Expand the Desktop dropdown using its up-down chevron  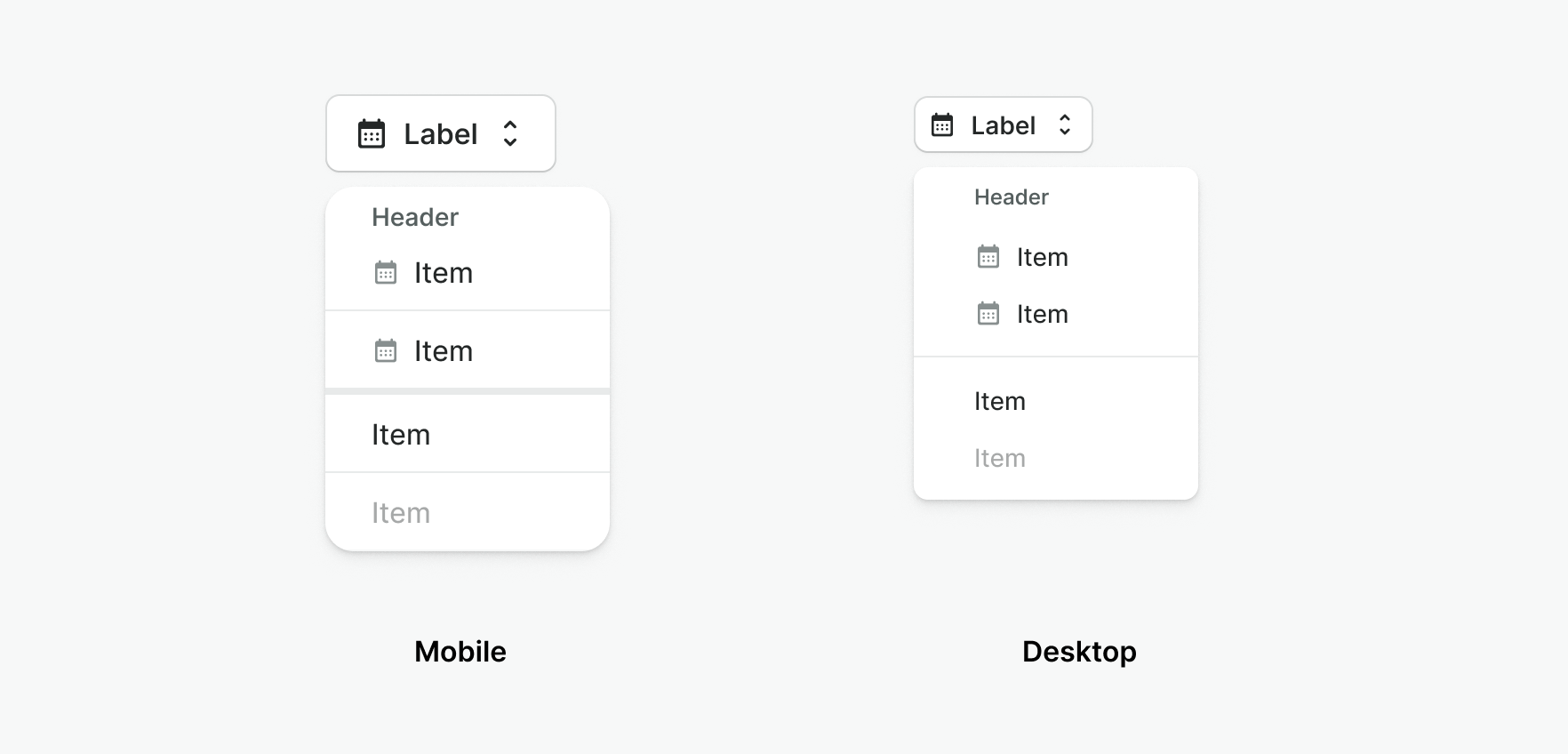[x=1065, y=125]
